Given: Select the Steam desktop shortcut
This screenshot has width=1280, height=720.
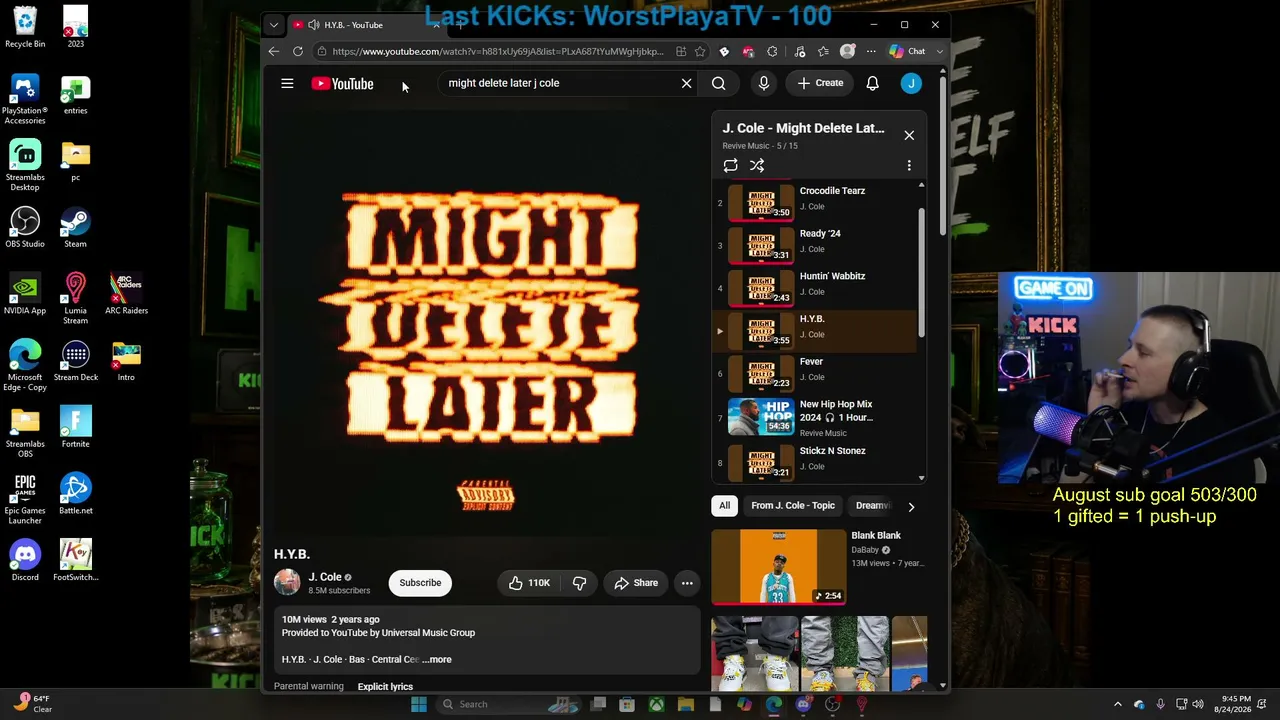Looking at the screenshot, I should (x=75, y=228).
